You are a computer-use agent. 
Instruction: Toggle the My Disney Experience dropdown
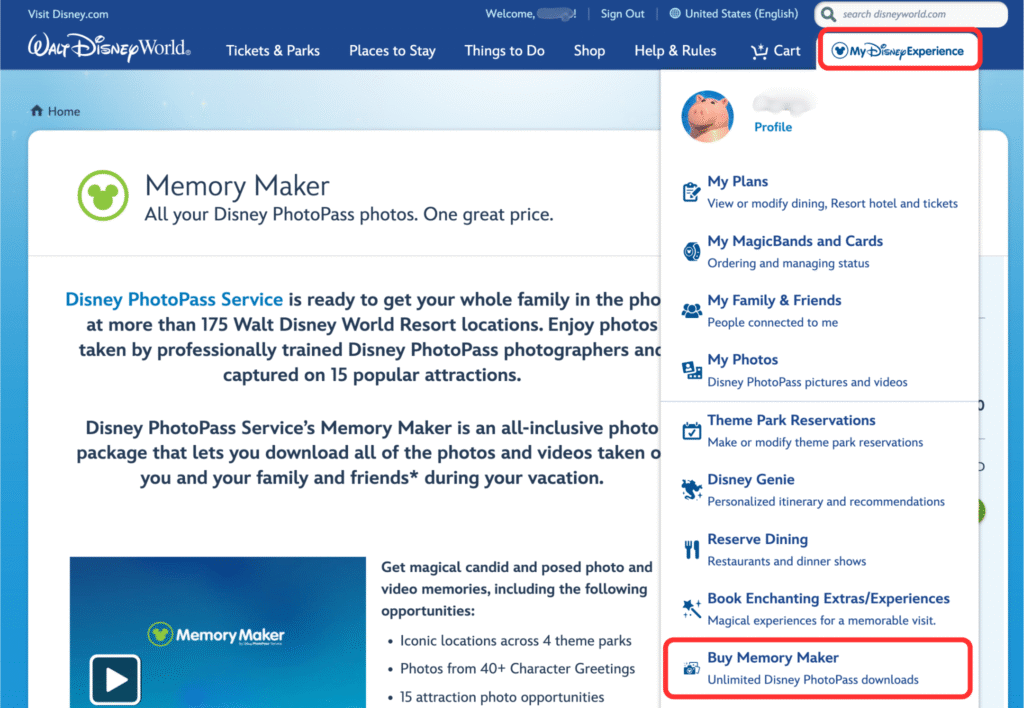899,51
